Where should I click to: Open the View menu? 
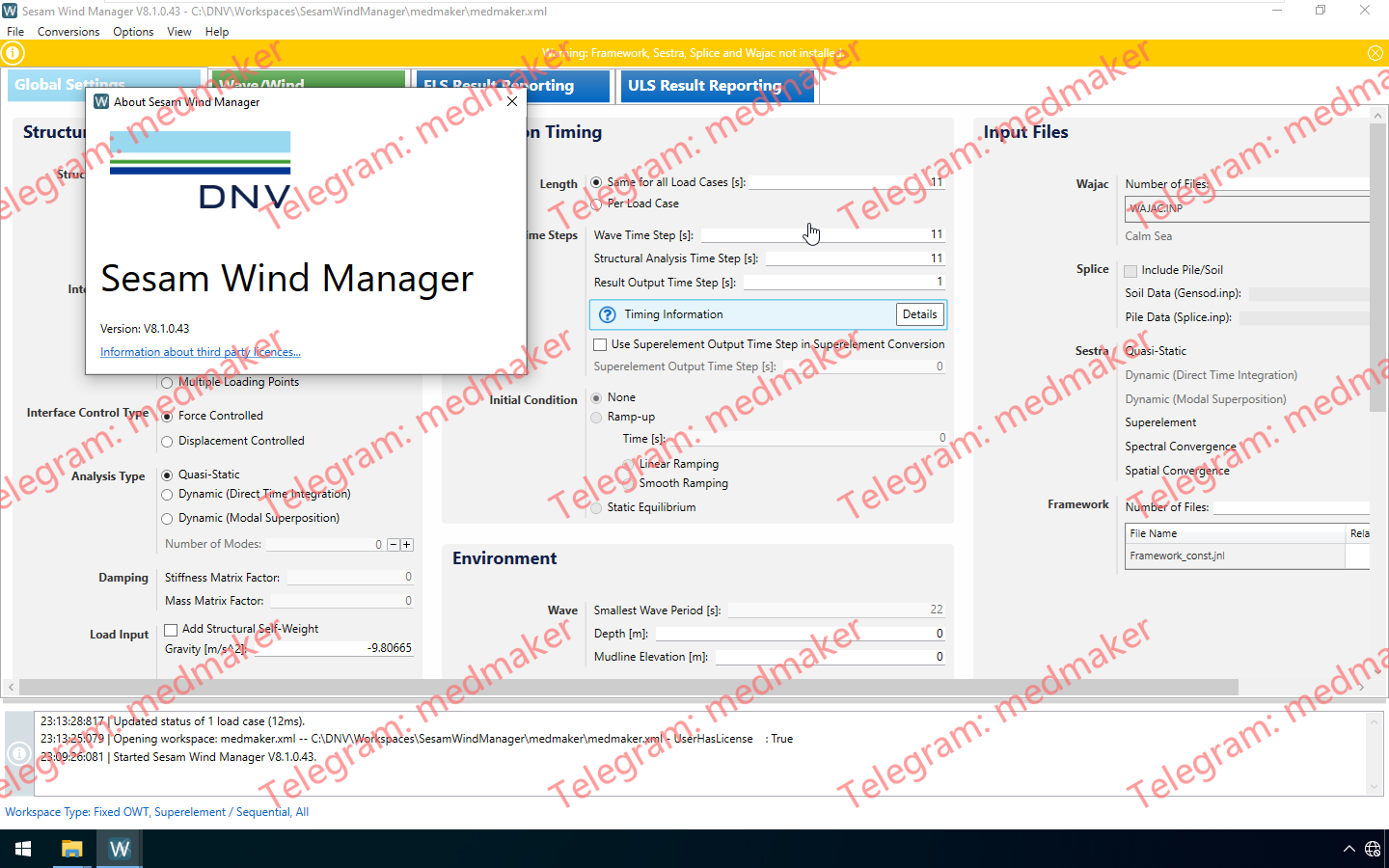click(179, 32)
